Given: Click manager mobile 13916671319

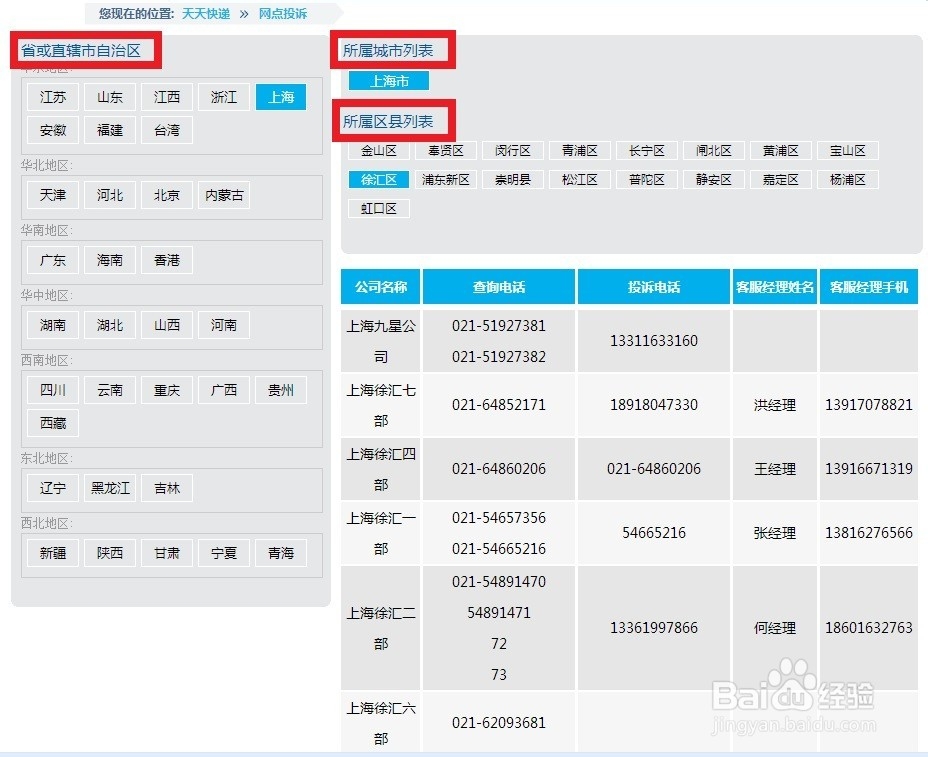Looking at the screenshot, I should coord(869,469).
